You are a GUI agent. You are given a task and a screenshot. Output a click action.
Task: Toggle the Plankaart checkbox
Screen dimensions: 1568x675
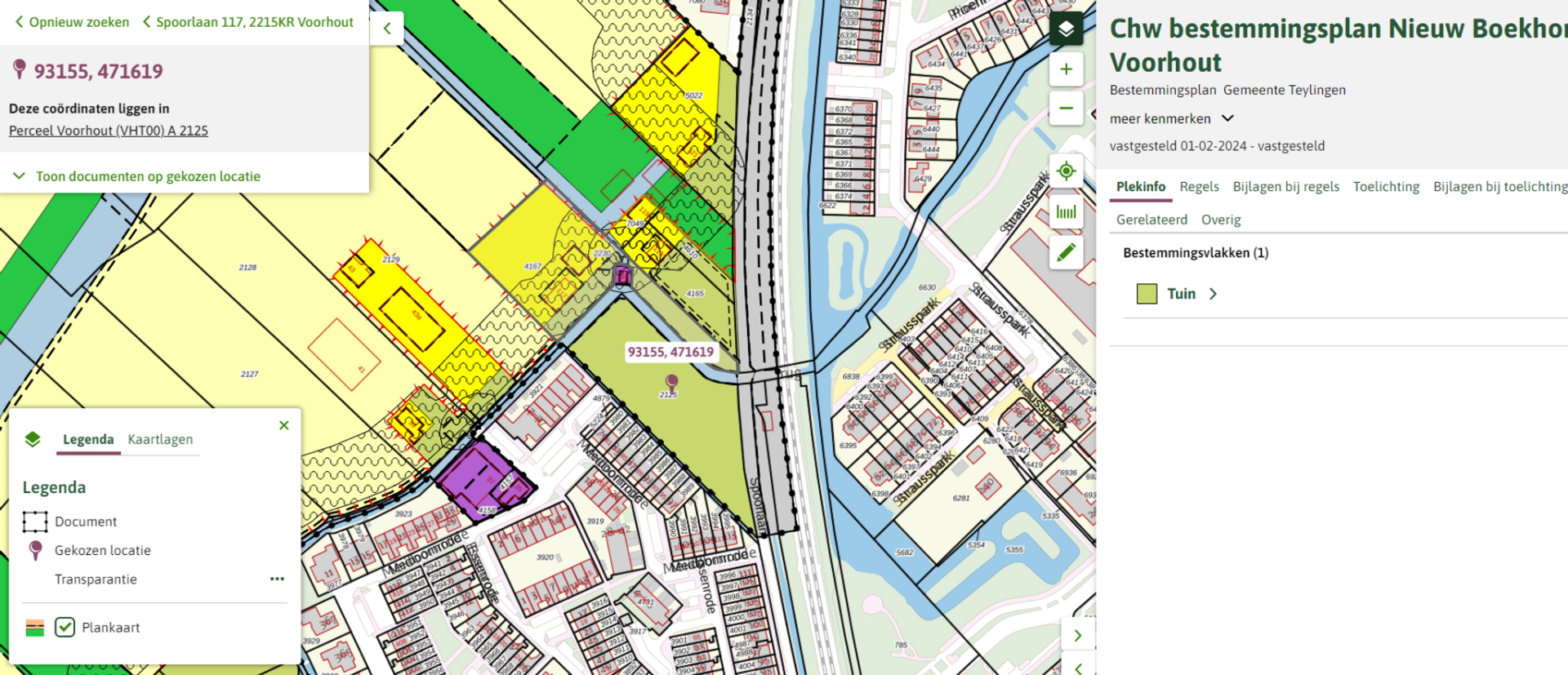pyautogui.click(x=65, y=627)
